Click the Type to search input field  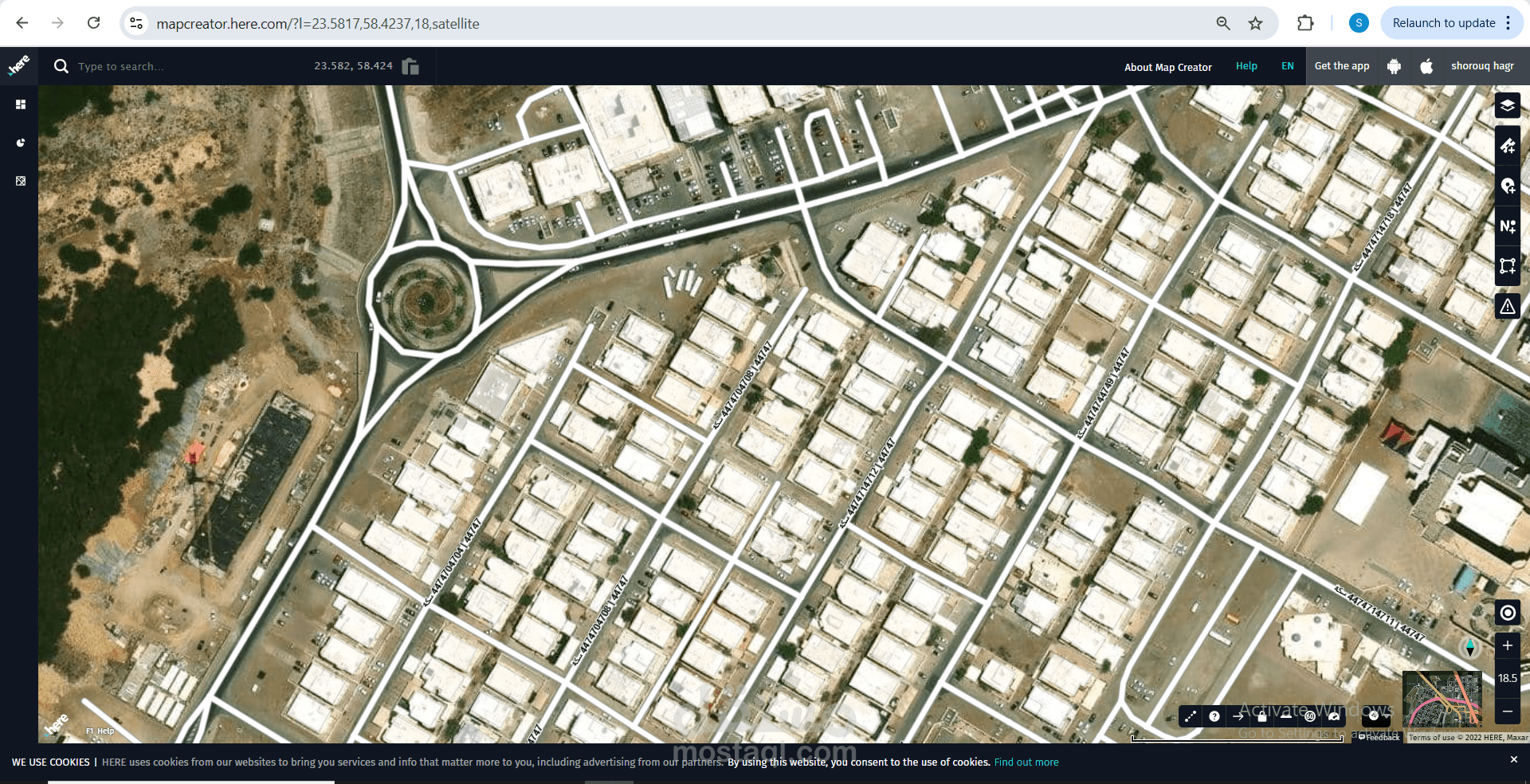[159, 66]
